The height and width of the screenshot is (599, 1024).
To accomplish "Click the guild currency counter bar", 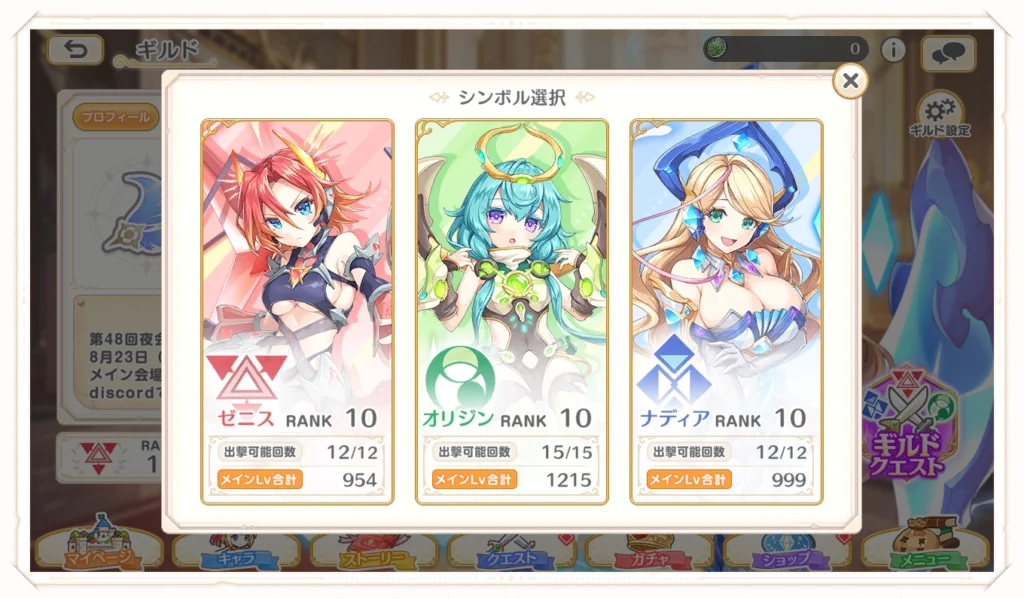I will (786, 48).
